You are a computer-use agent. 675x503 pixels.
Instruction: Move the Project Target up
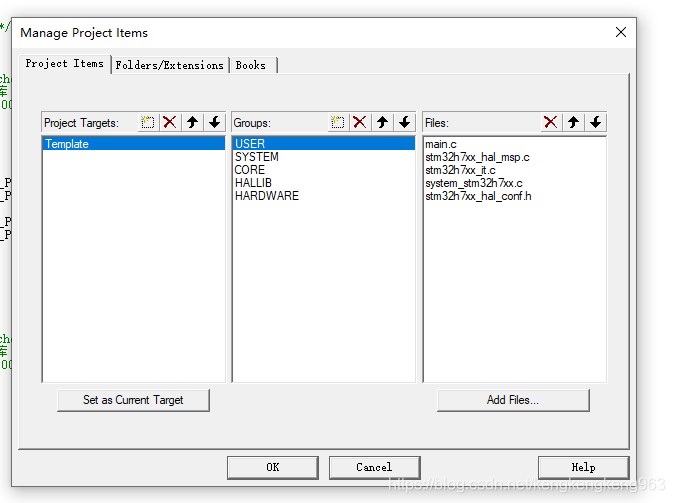click(x=192, y=122)
